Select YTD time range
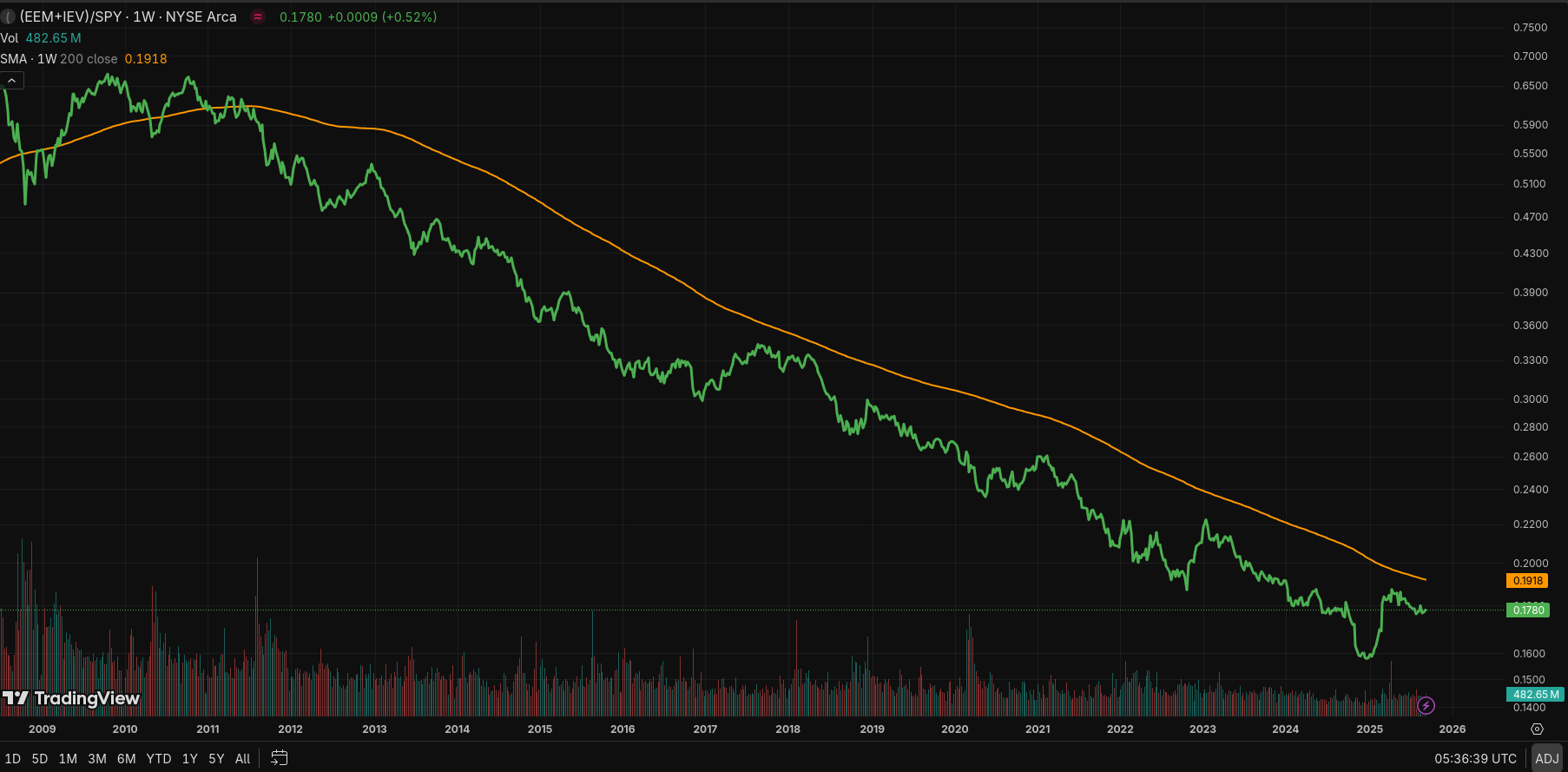The height and width of the screenshot is (772, 1568). (159, 758)
